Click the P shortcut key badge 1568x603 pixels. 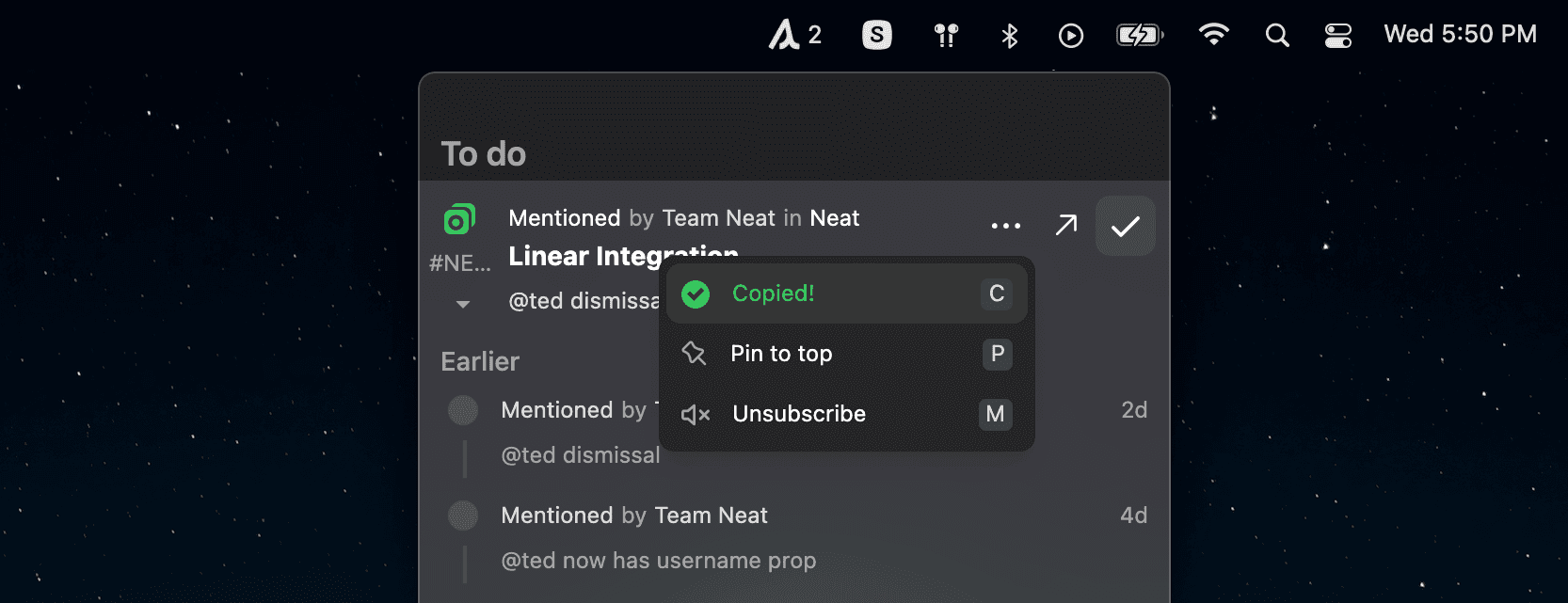click(997, 354)
